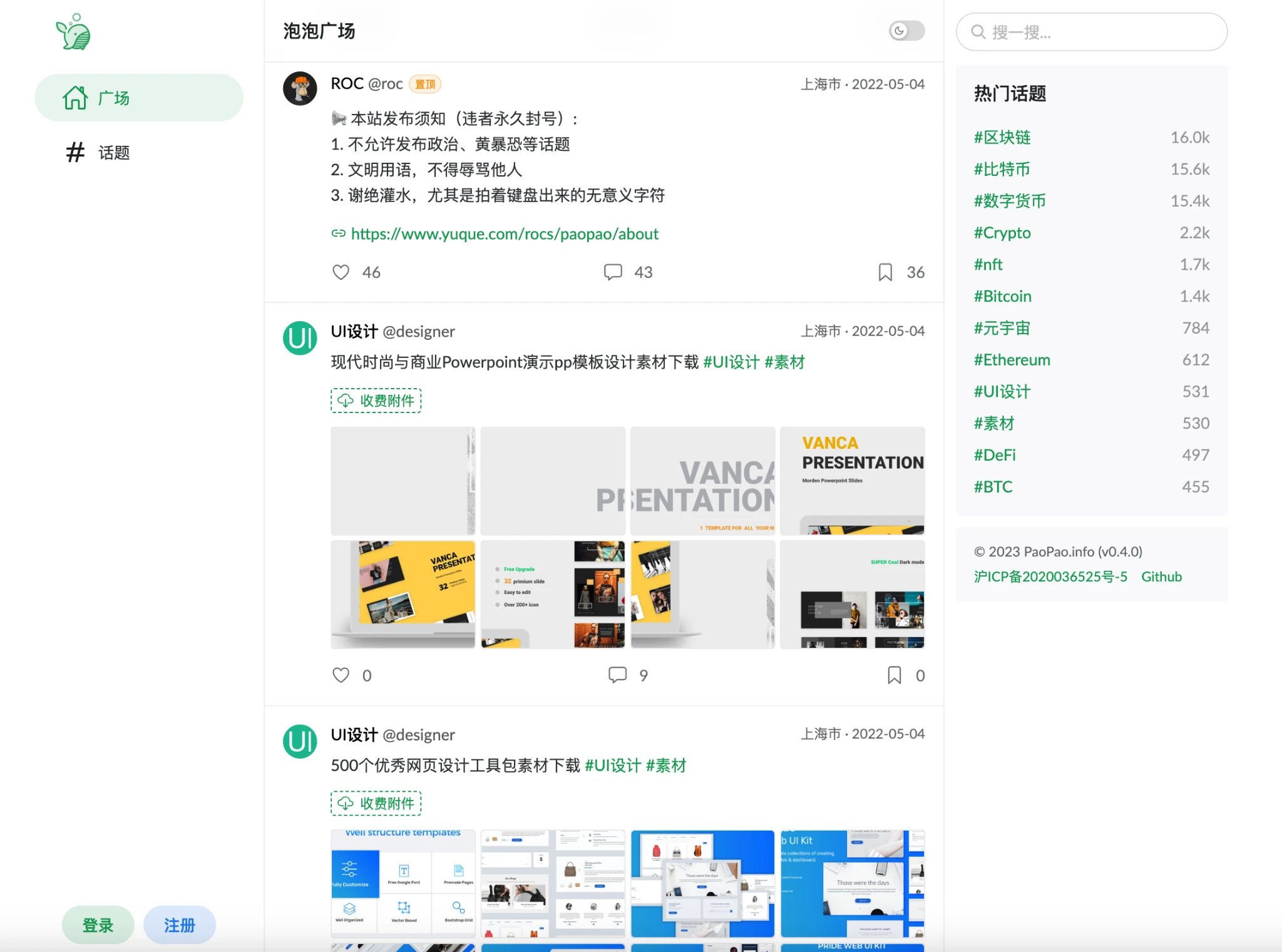Open the 话题 topics section

pos(139,152)
